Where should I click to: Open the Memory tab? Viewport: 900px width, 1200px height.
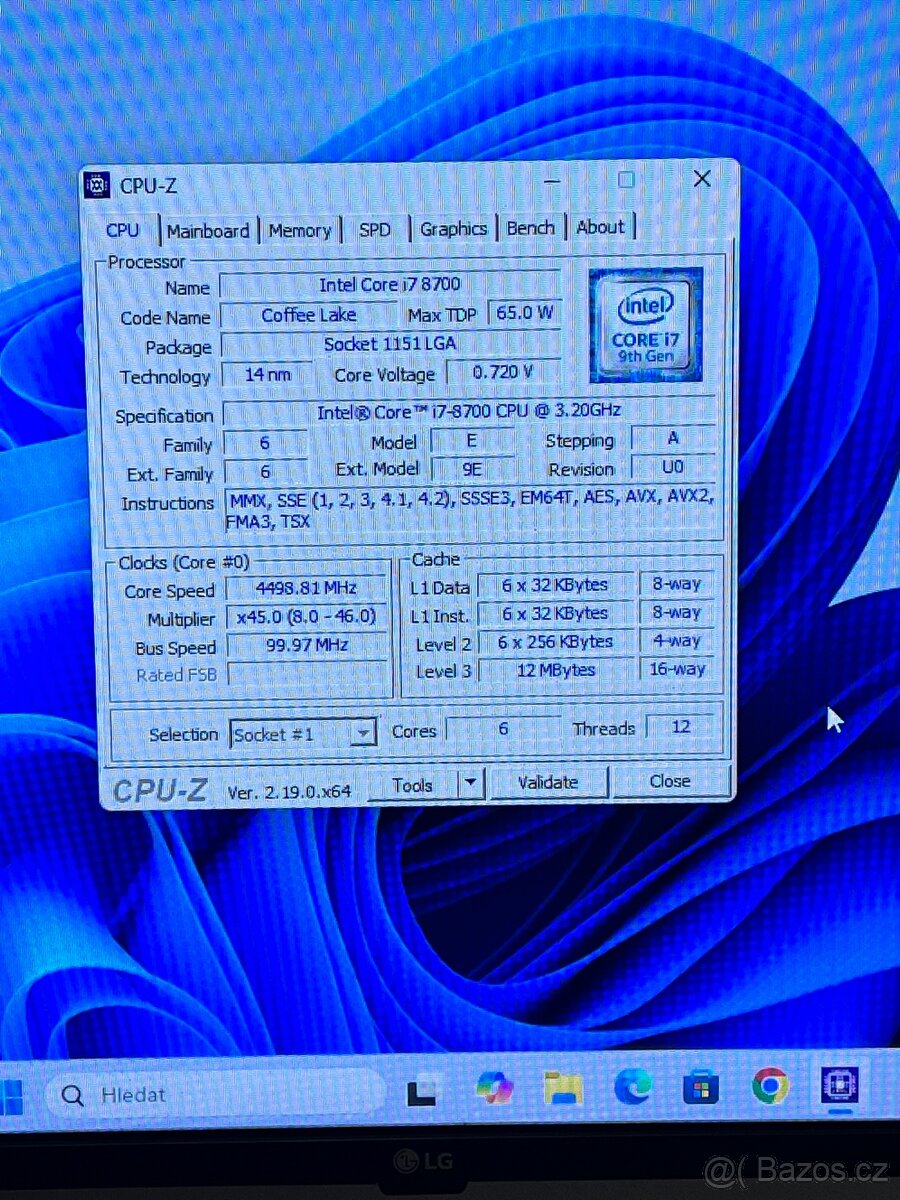299,230
